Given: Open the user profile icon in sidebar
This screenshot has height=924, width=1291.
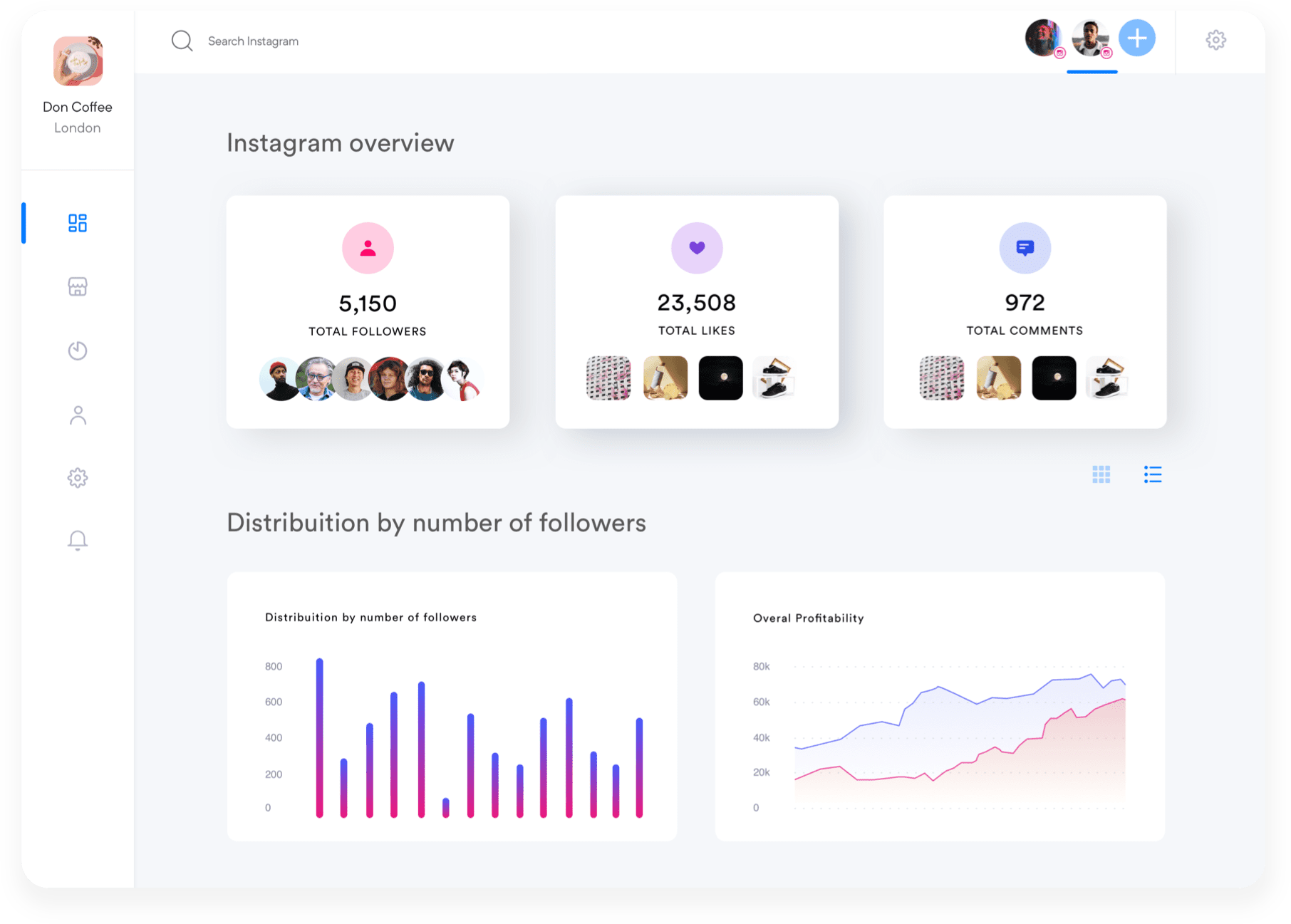Looking at the screenshot, I should 78,415.
